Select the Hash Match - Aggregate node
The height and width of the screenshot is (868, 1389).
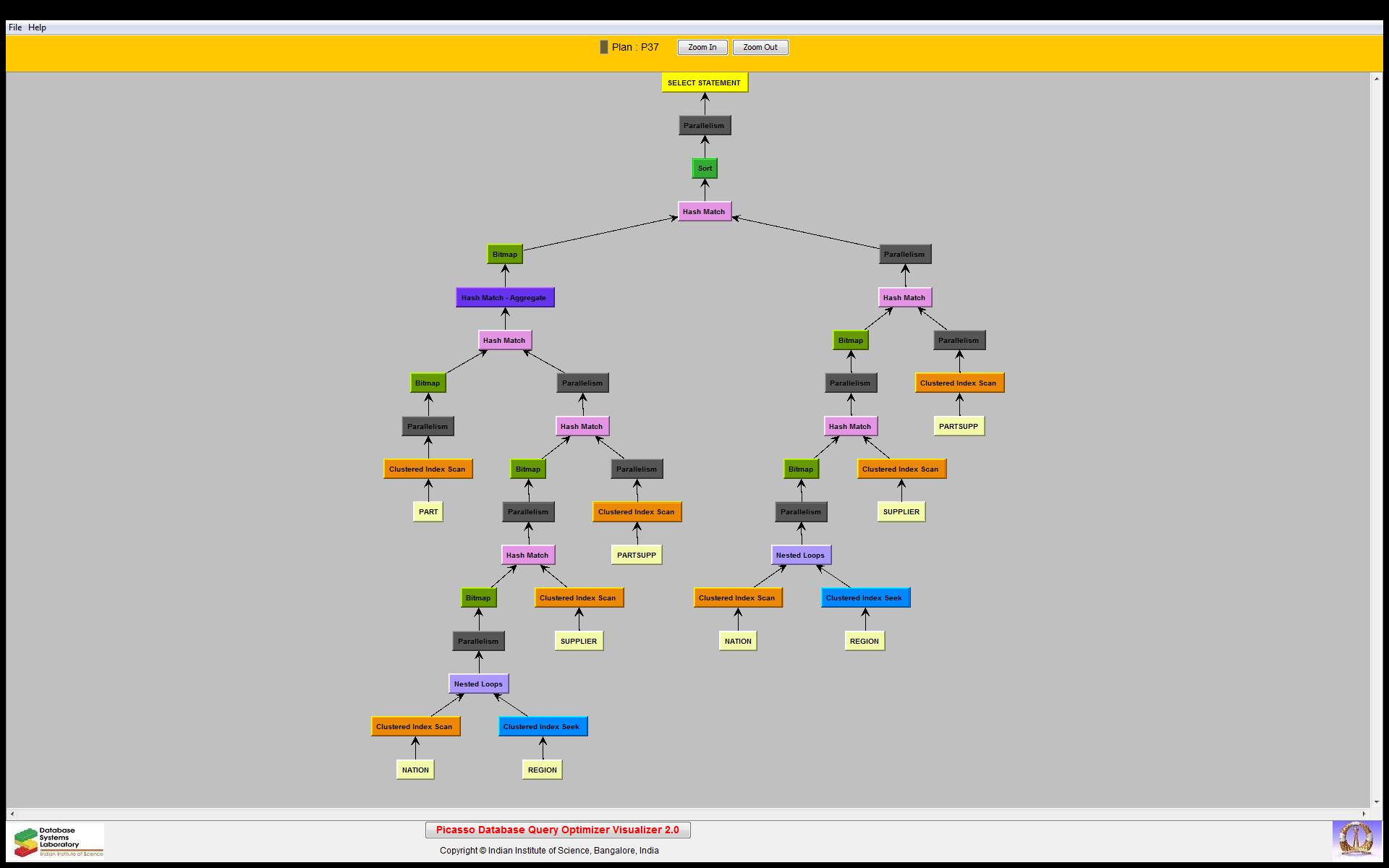click(x=504, y=297)
